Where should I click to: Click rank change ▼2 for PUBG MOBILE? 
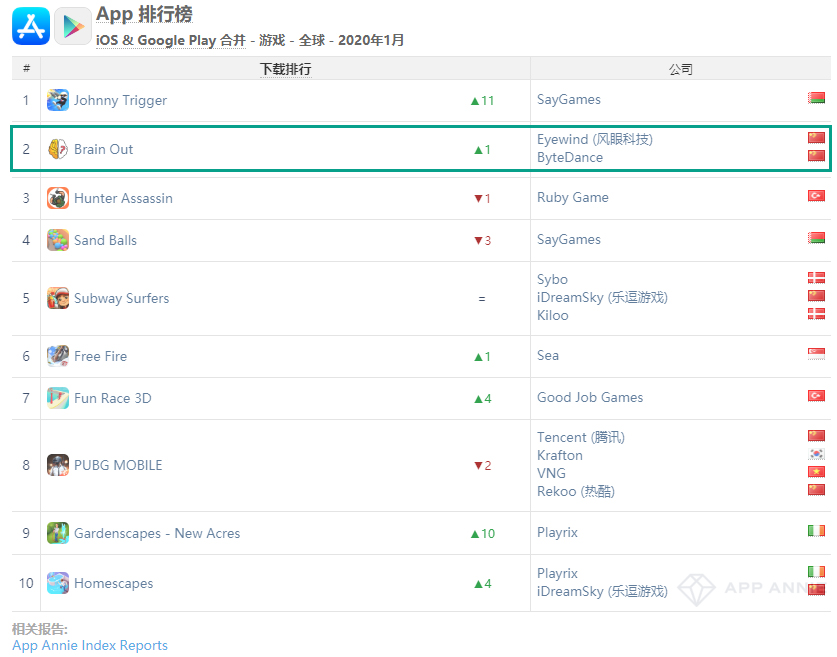(x=482, y=465)
